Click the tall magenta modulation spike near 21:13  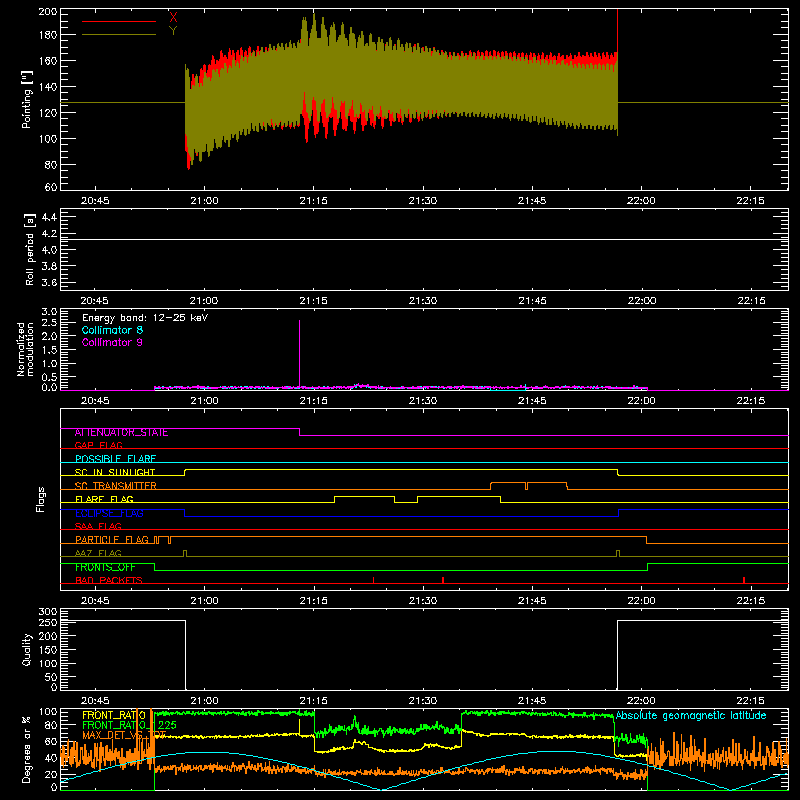[x=299, y=353]
